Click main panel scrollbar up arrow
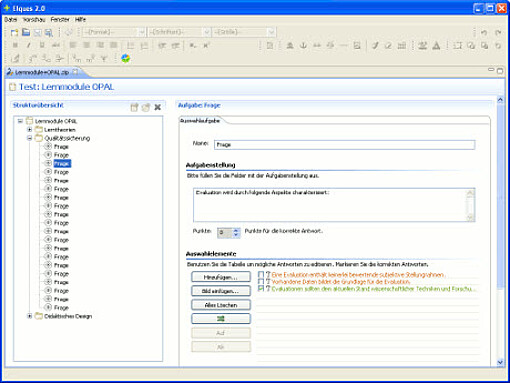Screen dimensions: 510x383 (500, 100)
